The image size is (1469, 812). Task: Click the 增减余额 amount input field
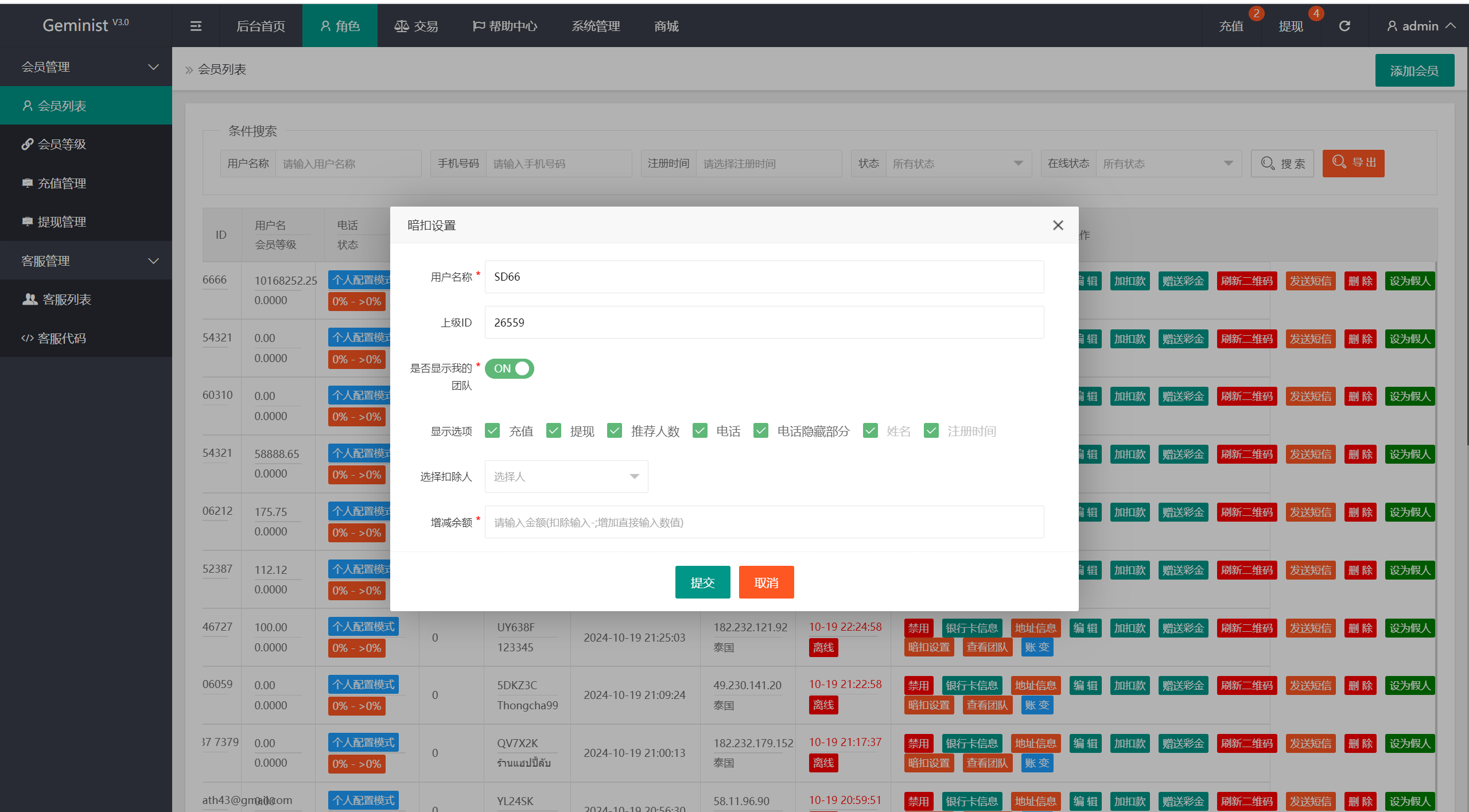coord(764,522)
